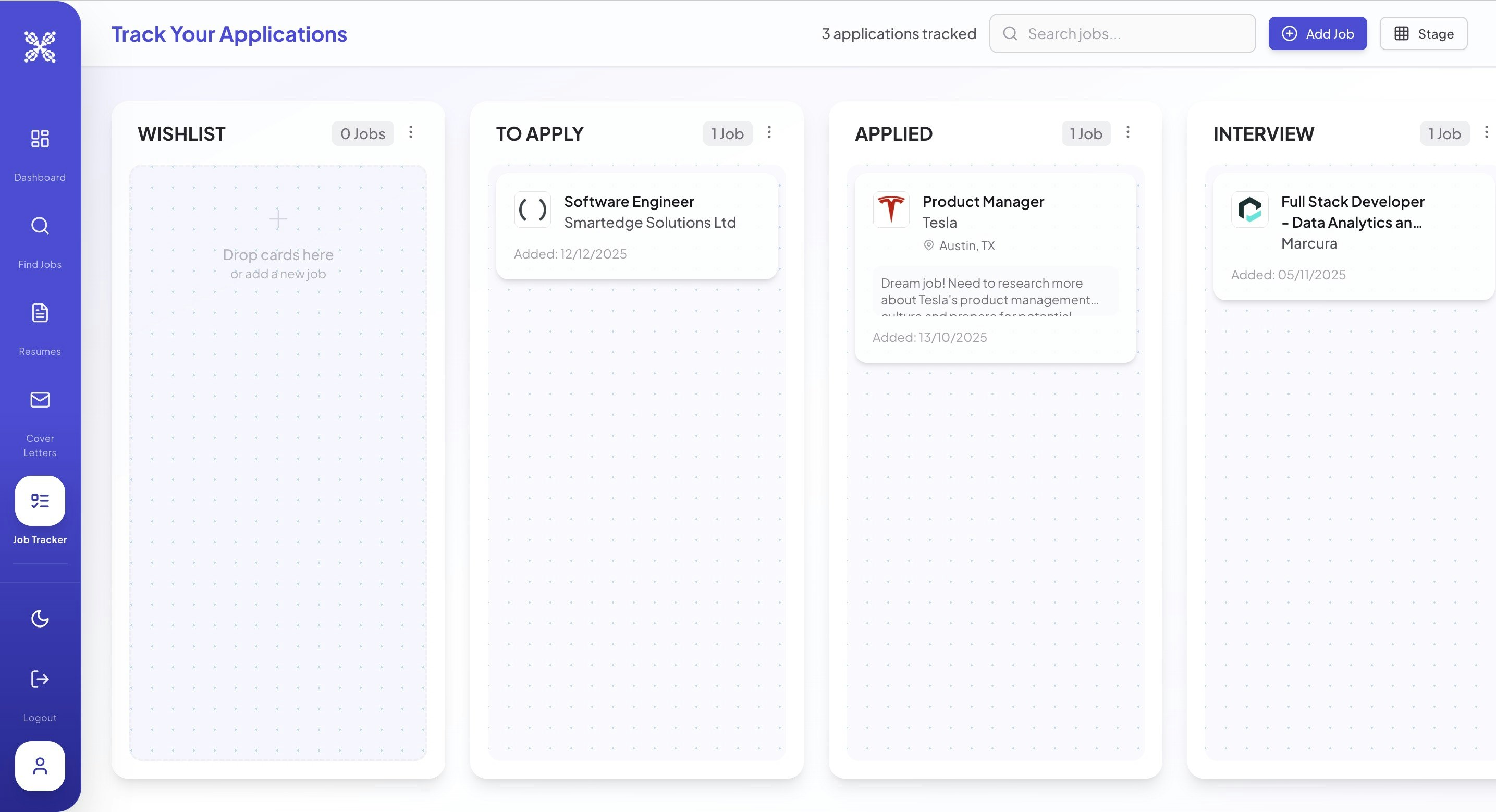Viewport: 1496px width, 812px height.
Task: Open the user profile avatar icon
Action: point(40,766)
